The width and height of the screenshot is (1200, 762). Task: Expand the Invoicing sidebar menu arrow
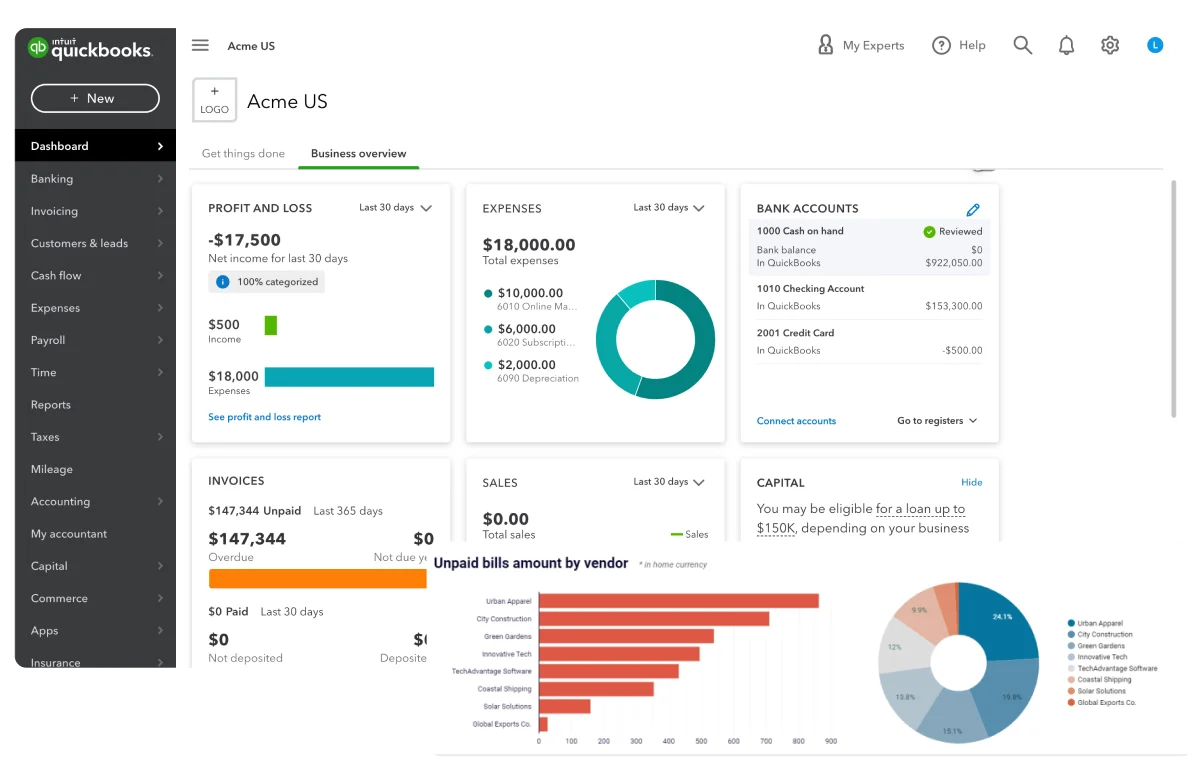coord(160,211)
